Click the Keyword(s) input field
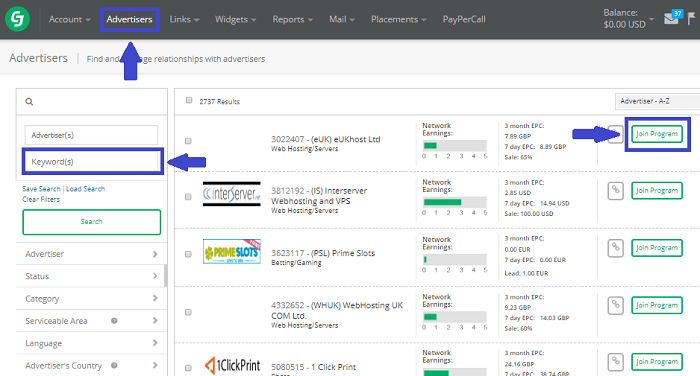700x376 pixels. pos(92,162)
